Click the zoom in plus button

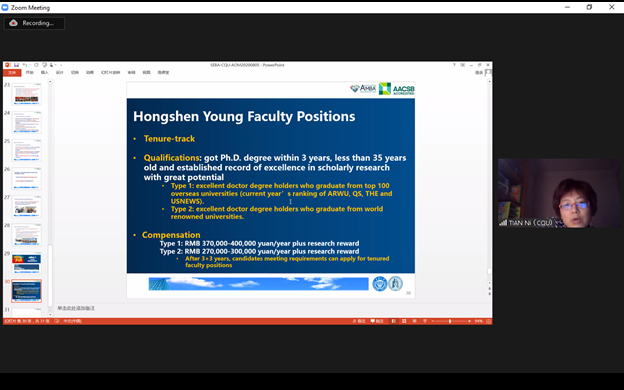click(470, 321)
